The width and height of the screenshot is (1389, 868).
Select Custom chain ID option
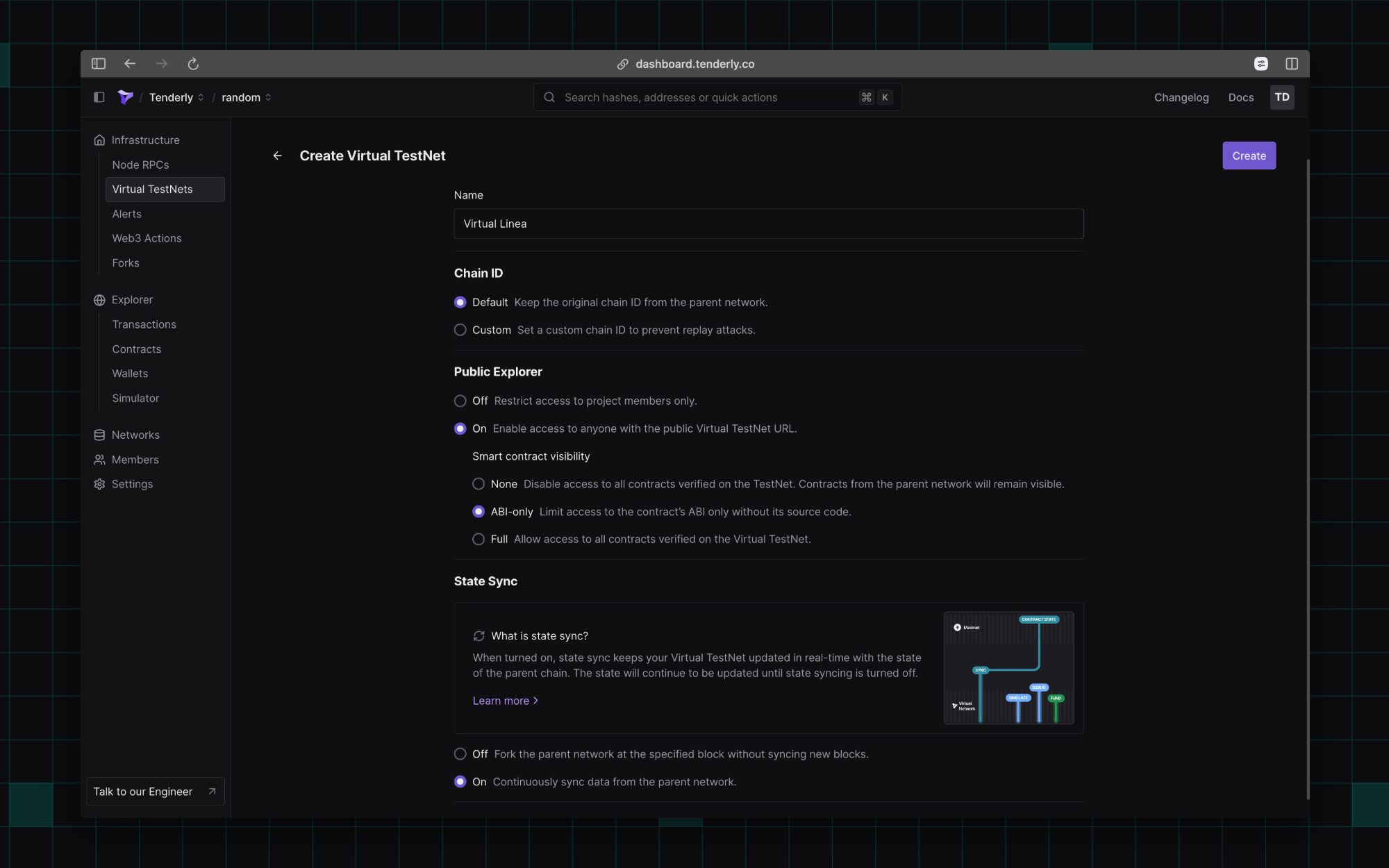[x=460, y=330]
